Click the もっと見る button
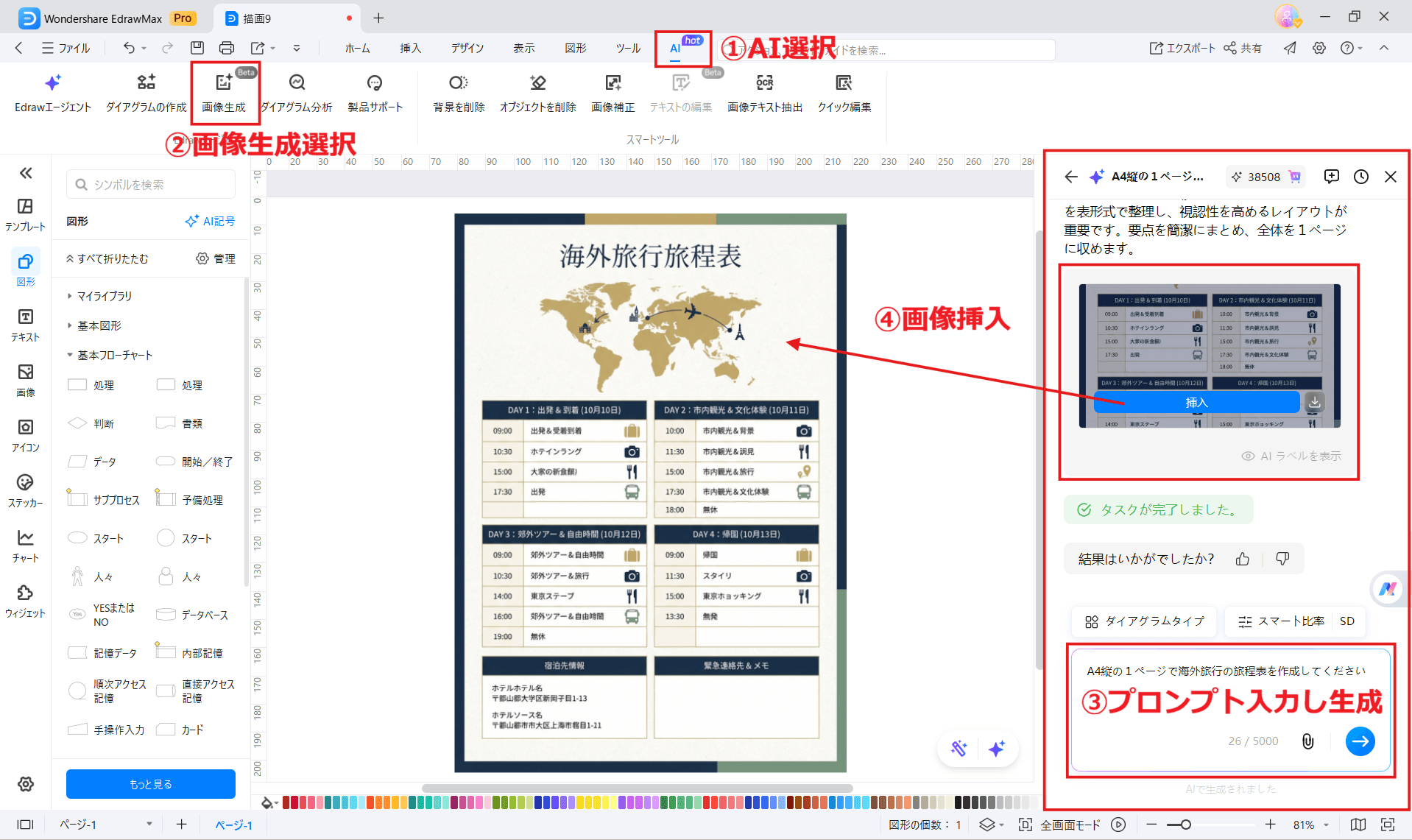The height and width of the screenshot is (840, 1412). tap(150, 783)
